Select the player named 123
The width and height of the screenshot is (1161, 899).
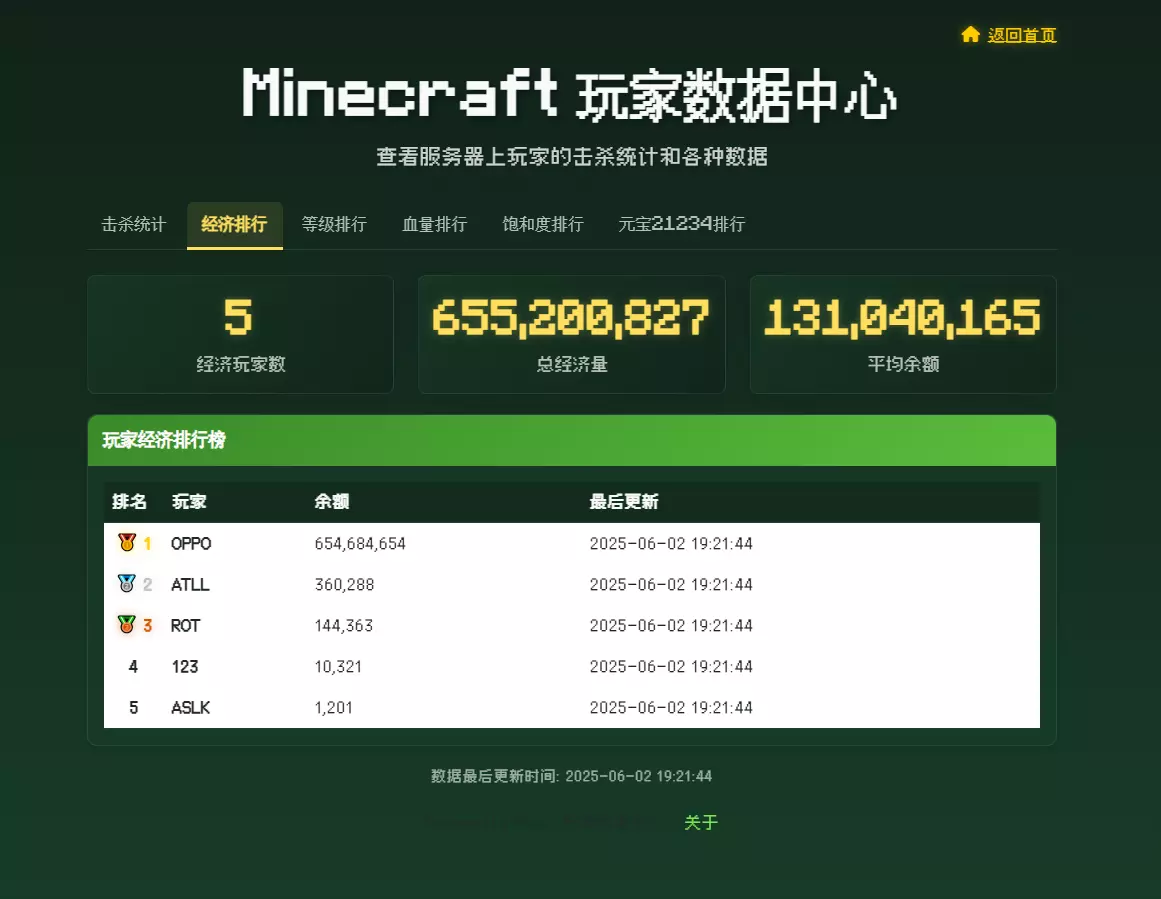(x=185, y=666)
